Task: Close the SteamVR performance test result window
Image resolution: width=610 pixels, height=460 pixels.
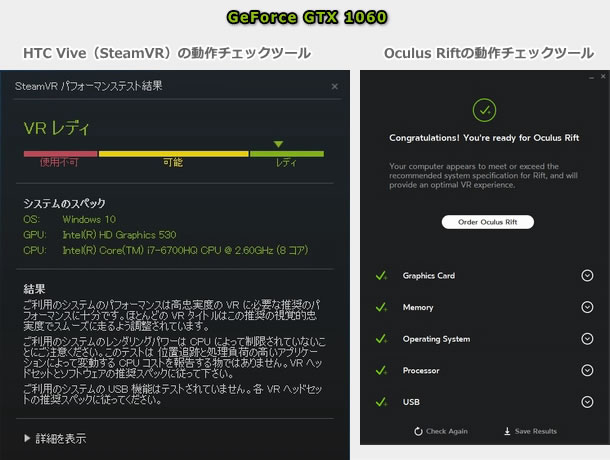Action: [335, 86]
